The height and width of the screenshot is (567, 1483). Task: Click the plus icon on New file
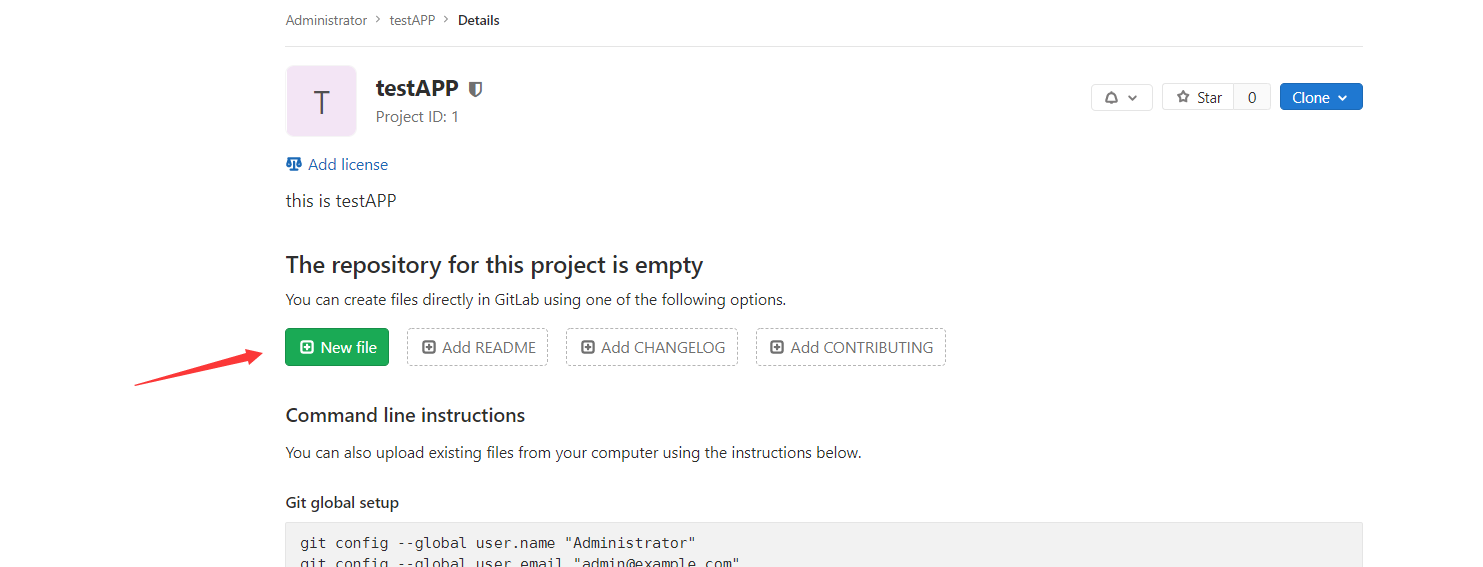307,347
